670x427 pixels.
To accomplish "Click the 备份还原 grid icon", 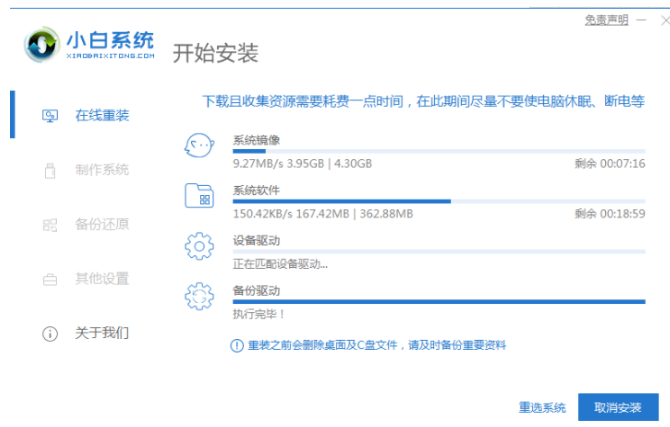I will [50, 224].
